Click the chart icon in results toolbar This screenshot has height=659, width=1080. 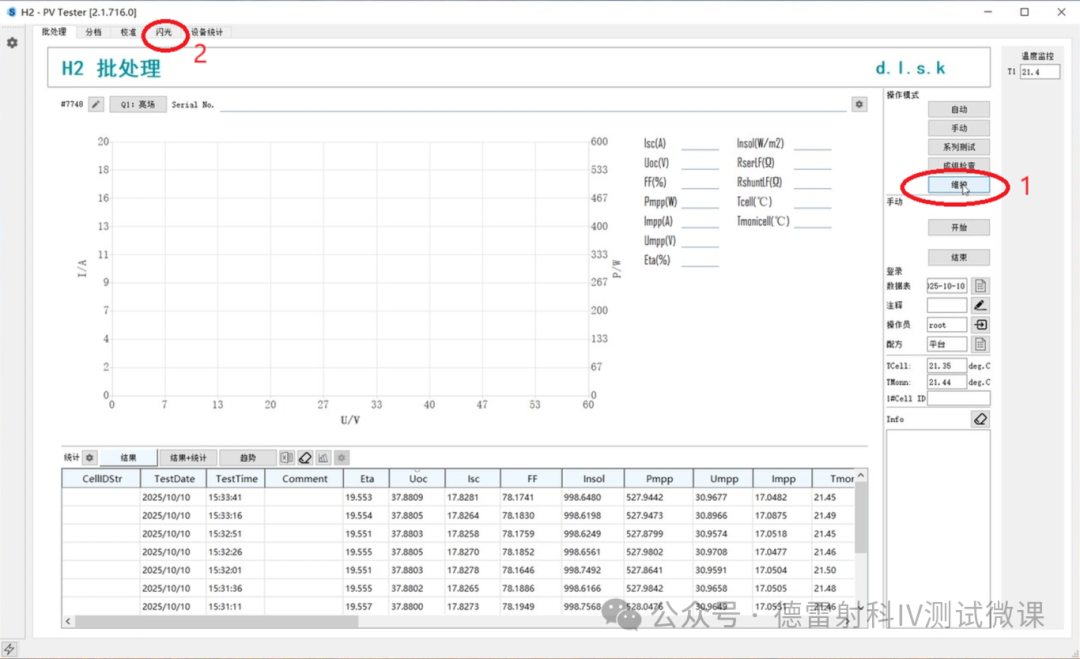pos(323,458)
